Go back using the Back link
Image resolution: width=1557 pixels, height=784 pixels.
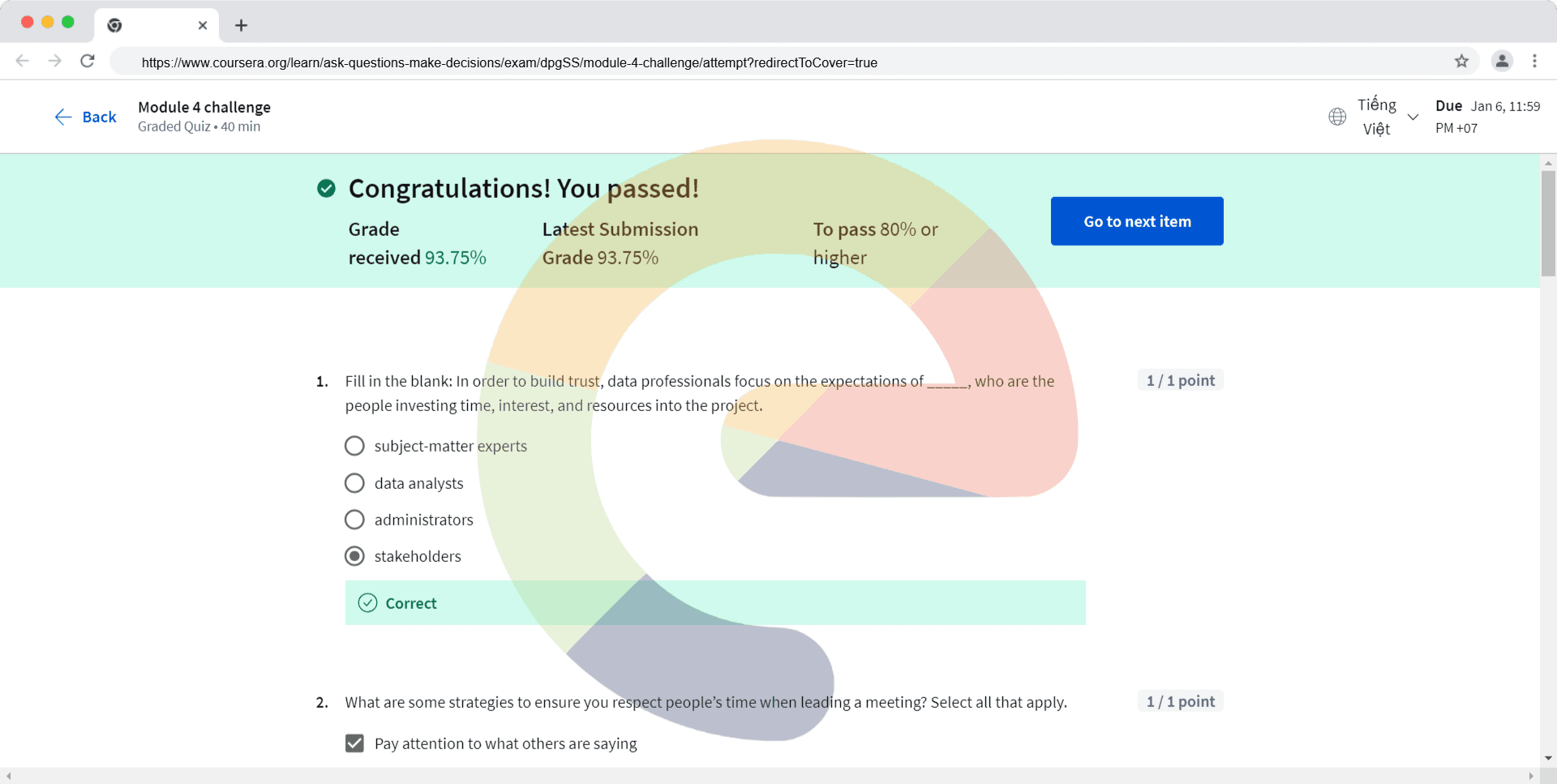tap(86, 117)
